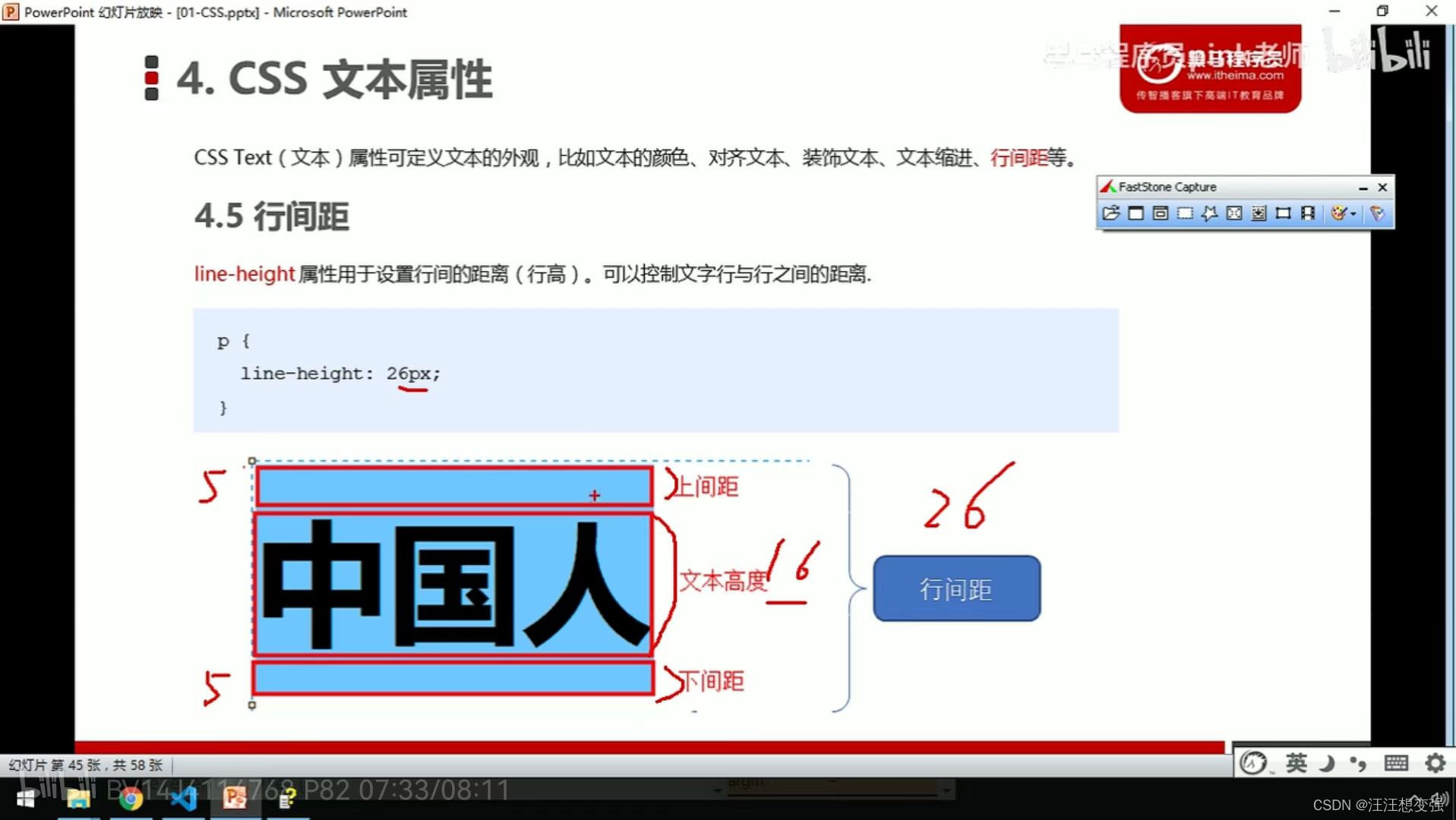
Task: Select FastStone Capture Scrolling Window tool
Action: pyautogui.click(x=1259, y=213)
